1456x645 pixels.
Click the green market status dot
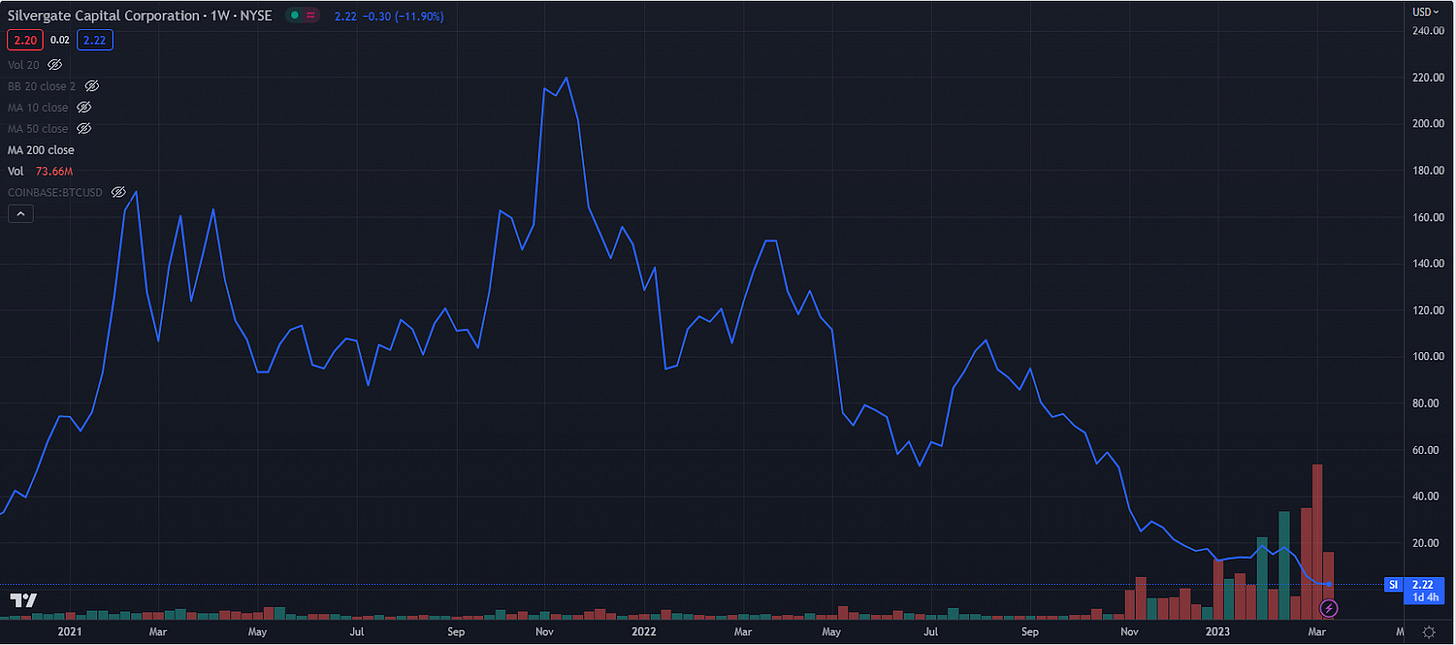click(293, 16)
